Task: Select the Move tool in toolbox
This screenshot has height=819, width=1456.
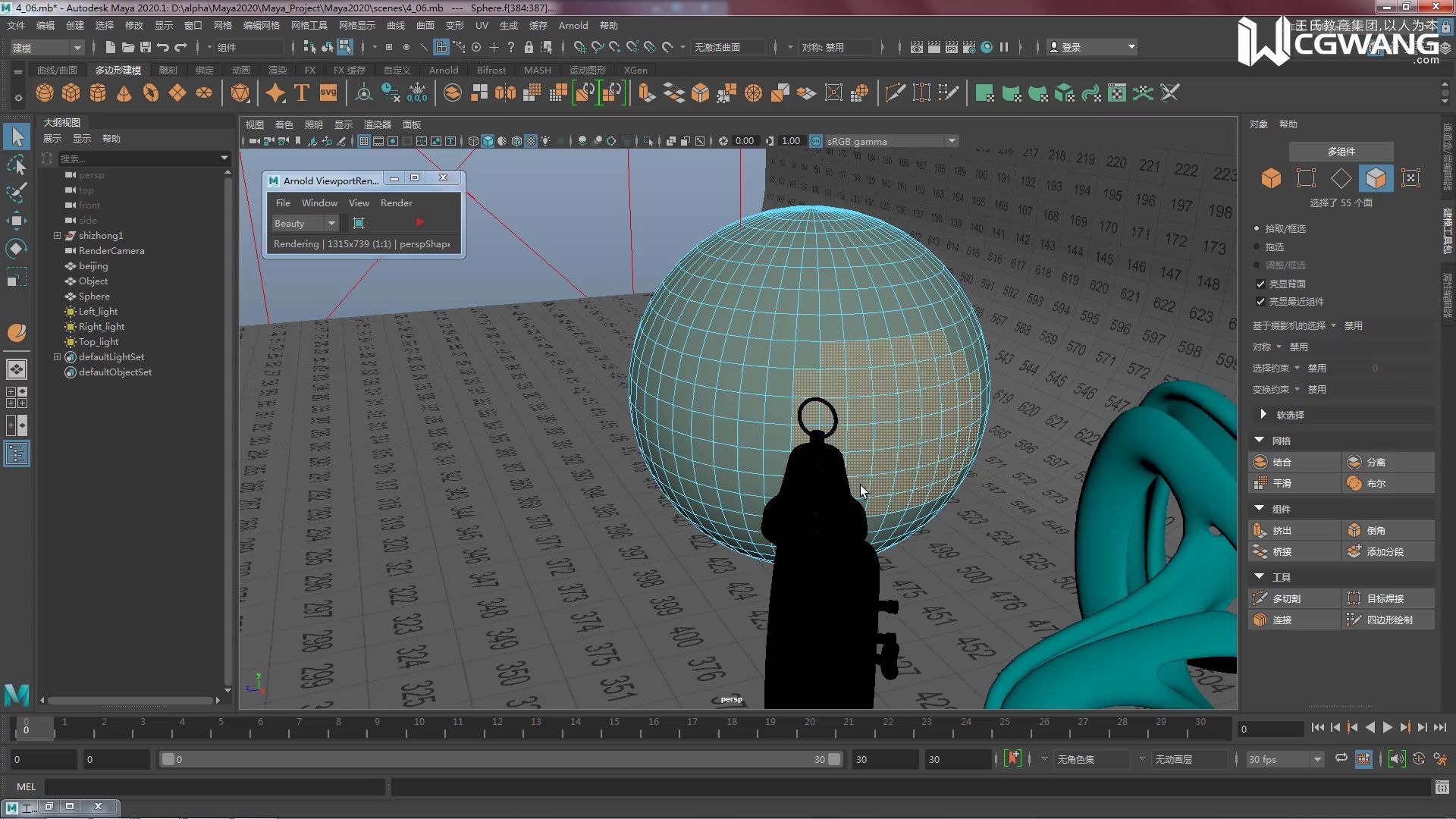Action: (16, 221)
